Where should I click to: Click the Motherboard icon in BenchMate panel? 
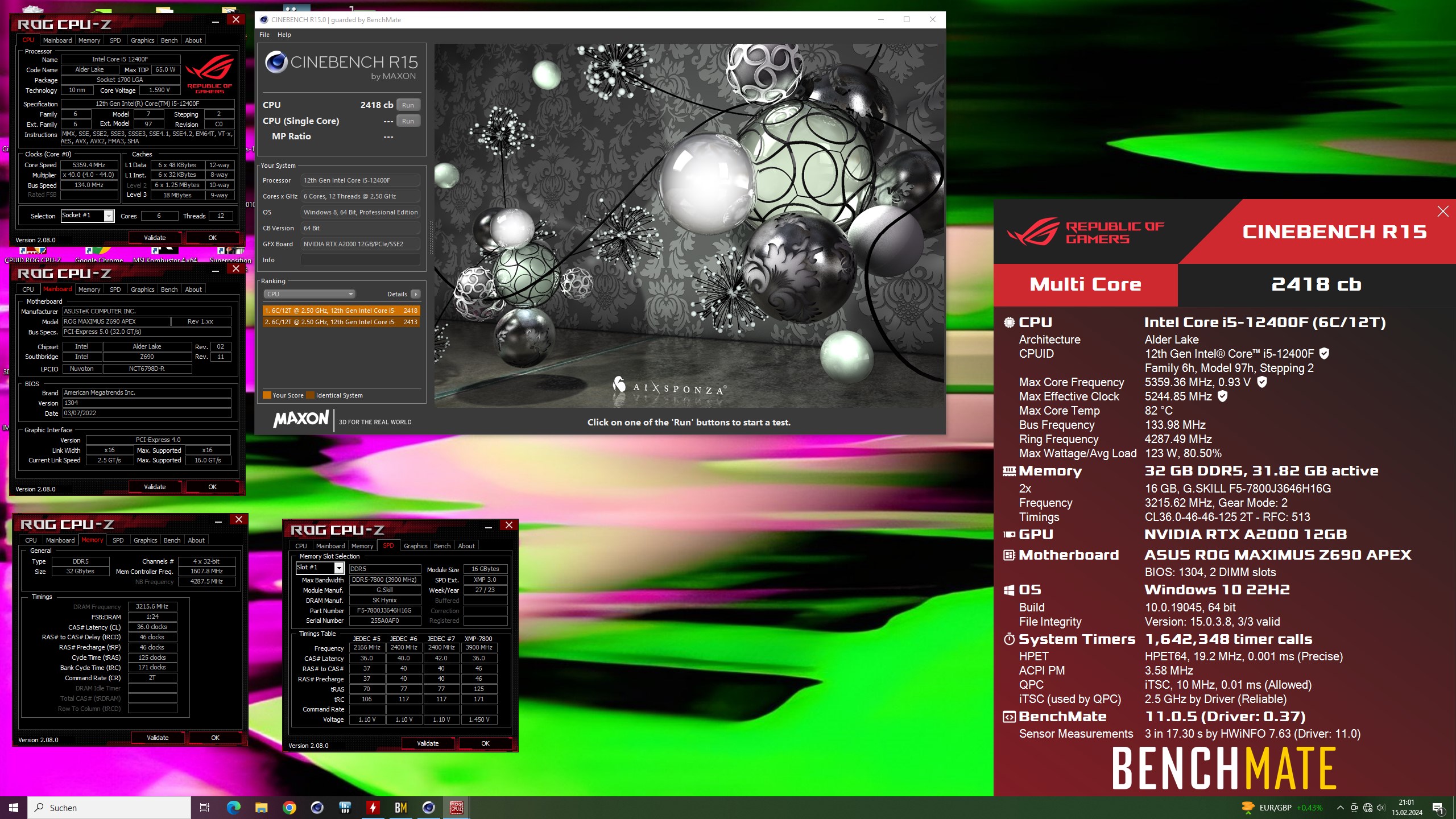[1009, 555]
